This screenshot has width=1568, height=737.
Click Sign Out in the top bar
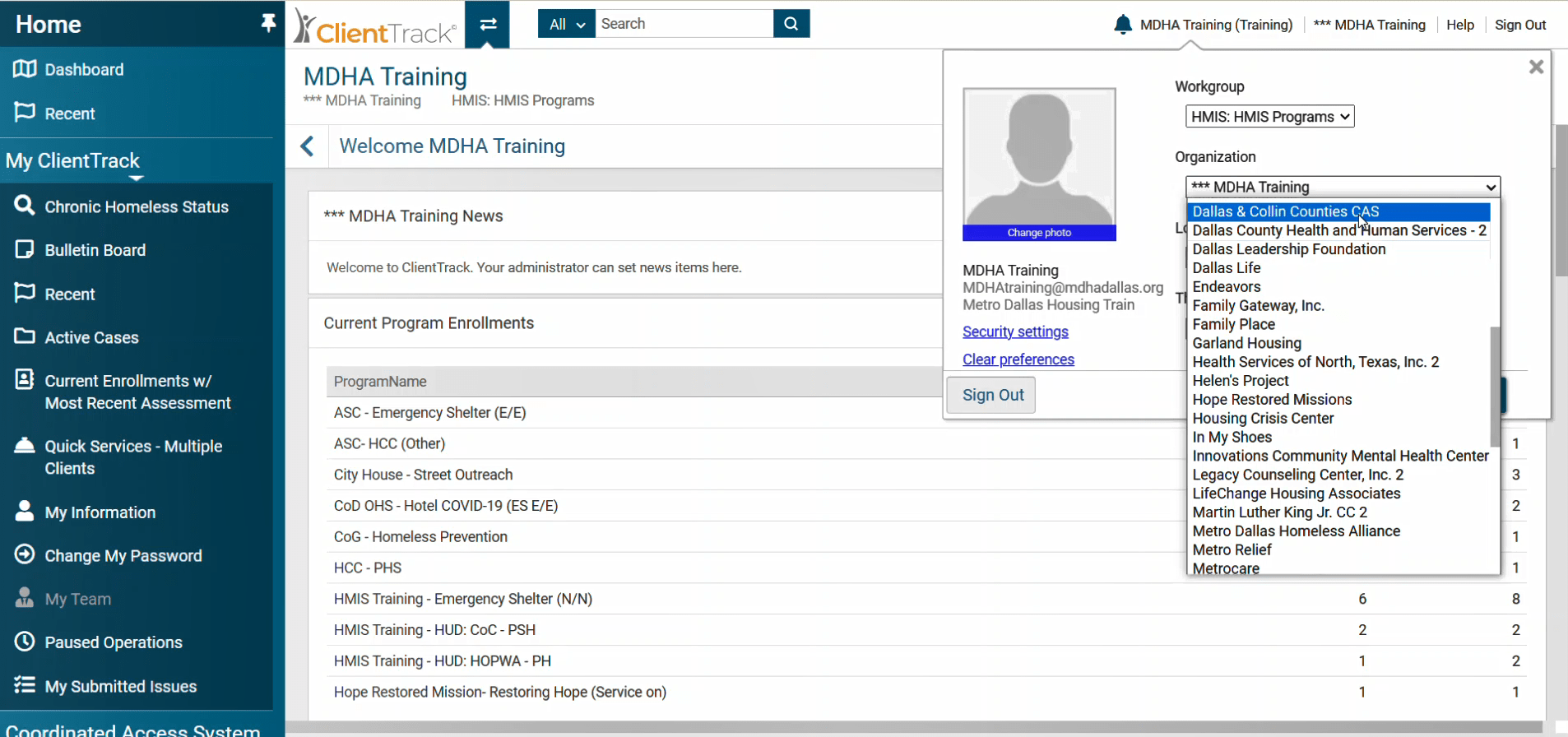tap(1519, 25)
